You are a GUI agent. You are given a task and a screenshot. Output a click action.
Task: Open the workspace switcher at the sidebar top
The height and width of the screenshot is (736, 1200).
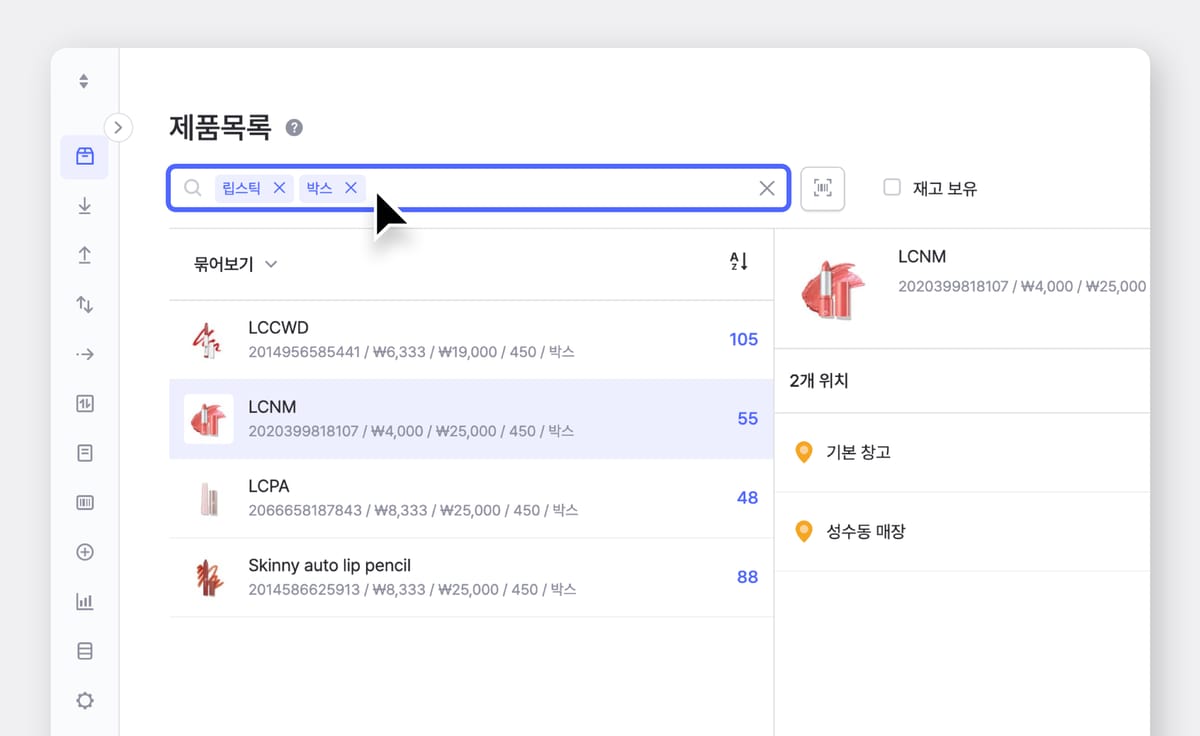[x=84, y=80]
